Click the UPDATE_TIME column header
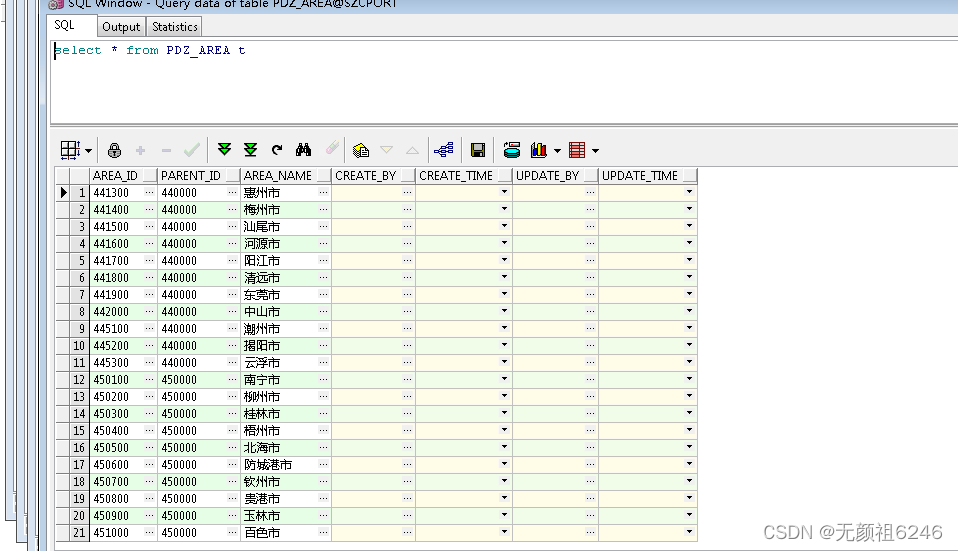This screenshot has width=958, height=551. pos(648,176)
